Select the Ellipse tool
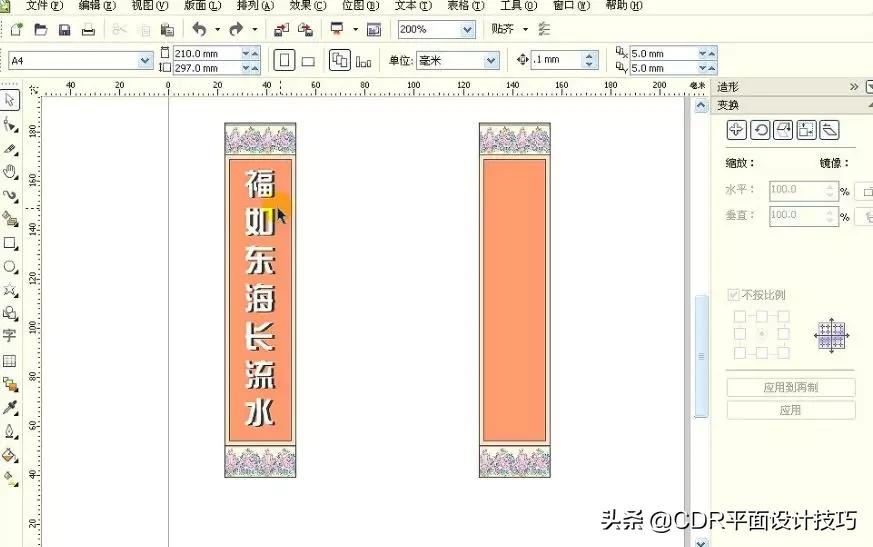Image resolution: width=873 pixels, height=547 pixels. tap(10, 267)
